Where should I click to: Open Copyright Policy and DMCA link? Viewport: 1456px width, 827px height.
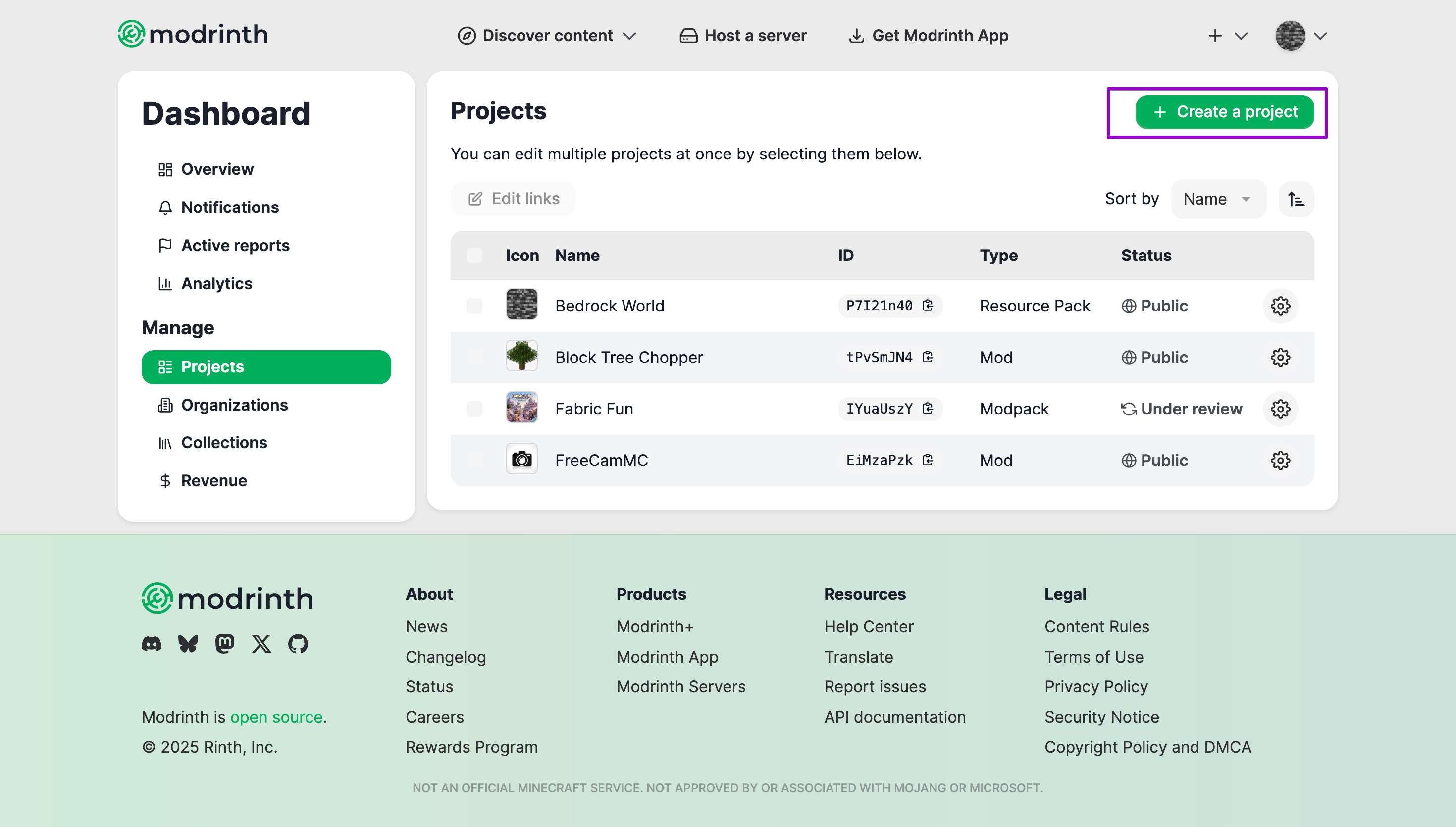1147,747
